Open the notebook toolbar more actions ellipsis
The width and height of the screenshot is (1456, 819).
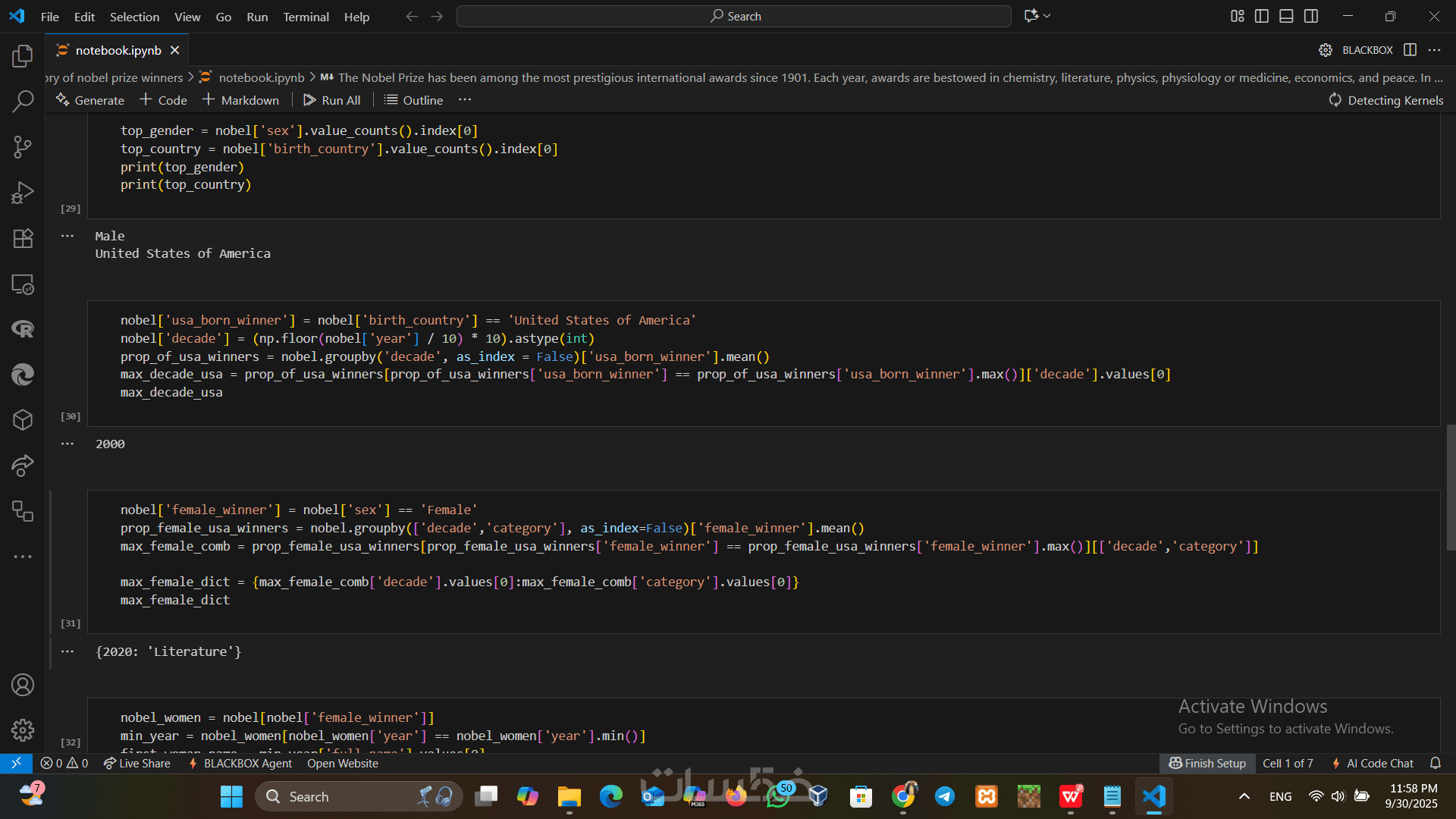[465, 100]
